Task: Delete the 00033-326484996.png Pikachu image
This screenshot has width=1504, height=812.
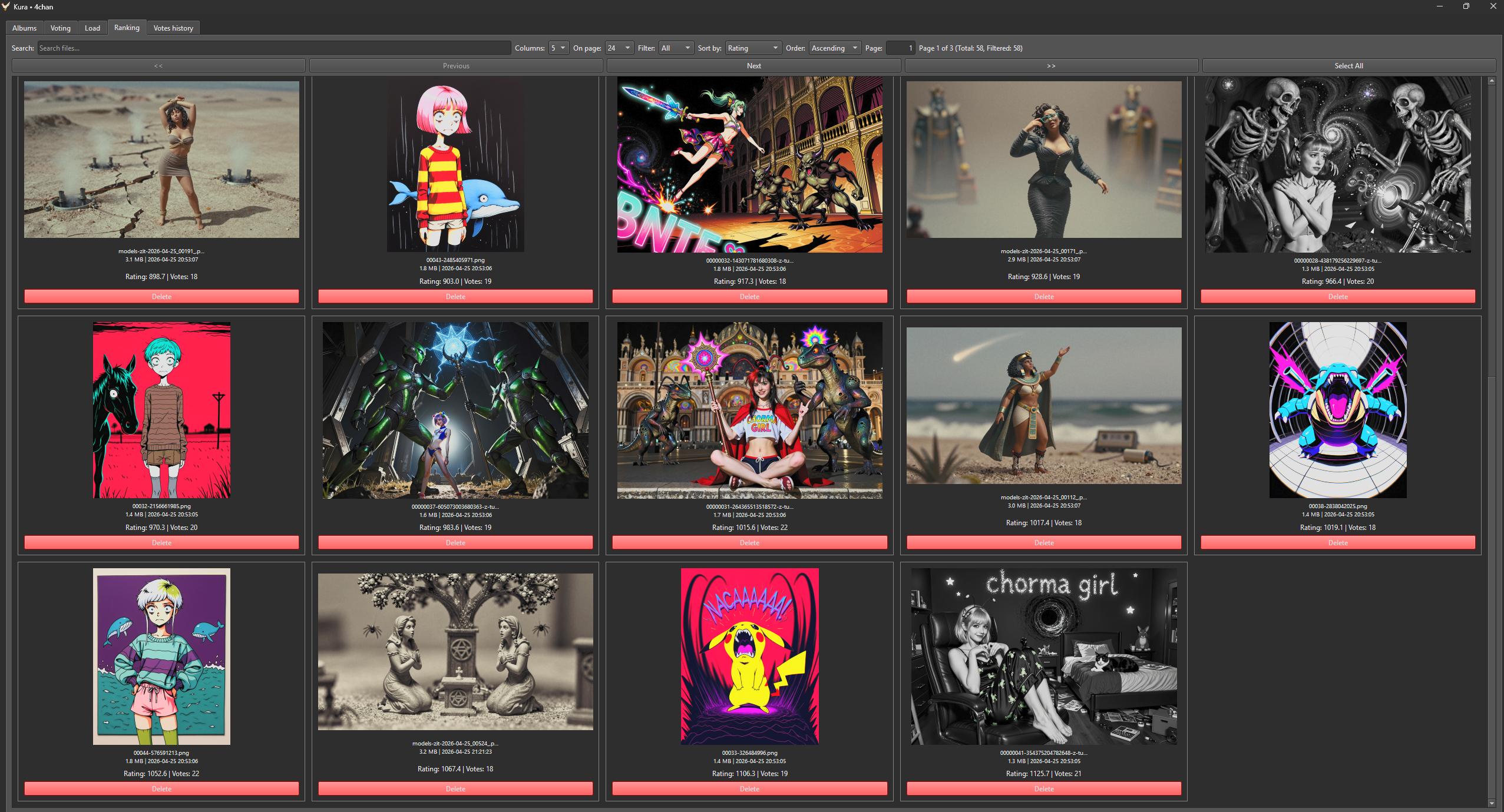Action: click(749, 788)
